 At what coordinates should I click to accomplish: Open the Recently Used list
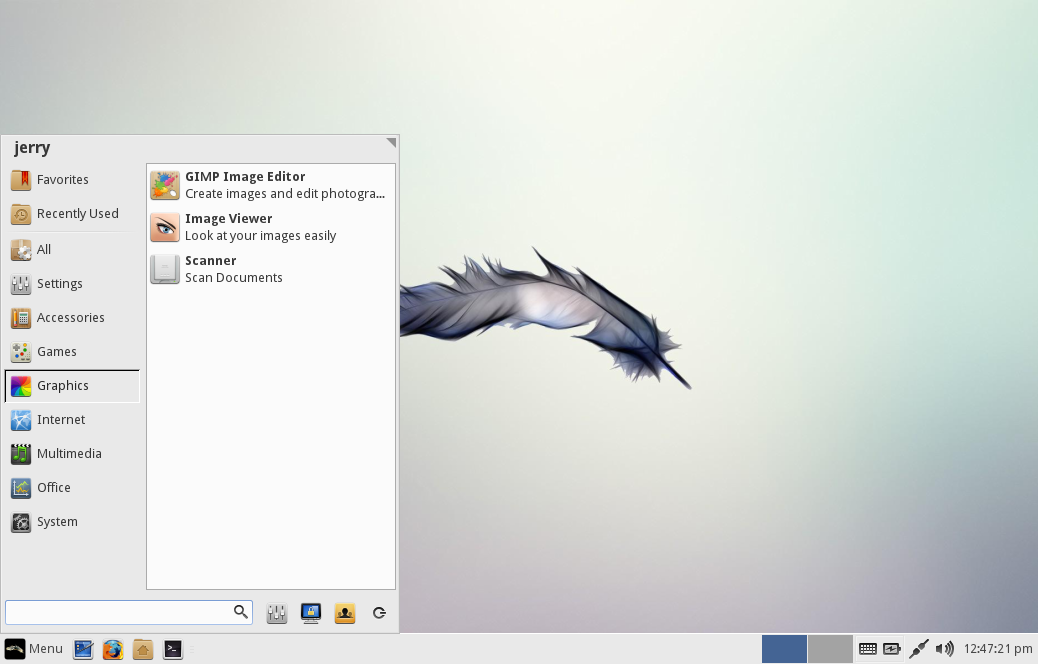(72, 214)
